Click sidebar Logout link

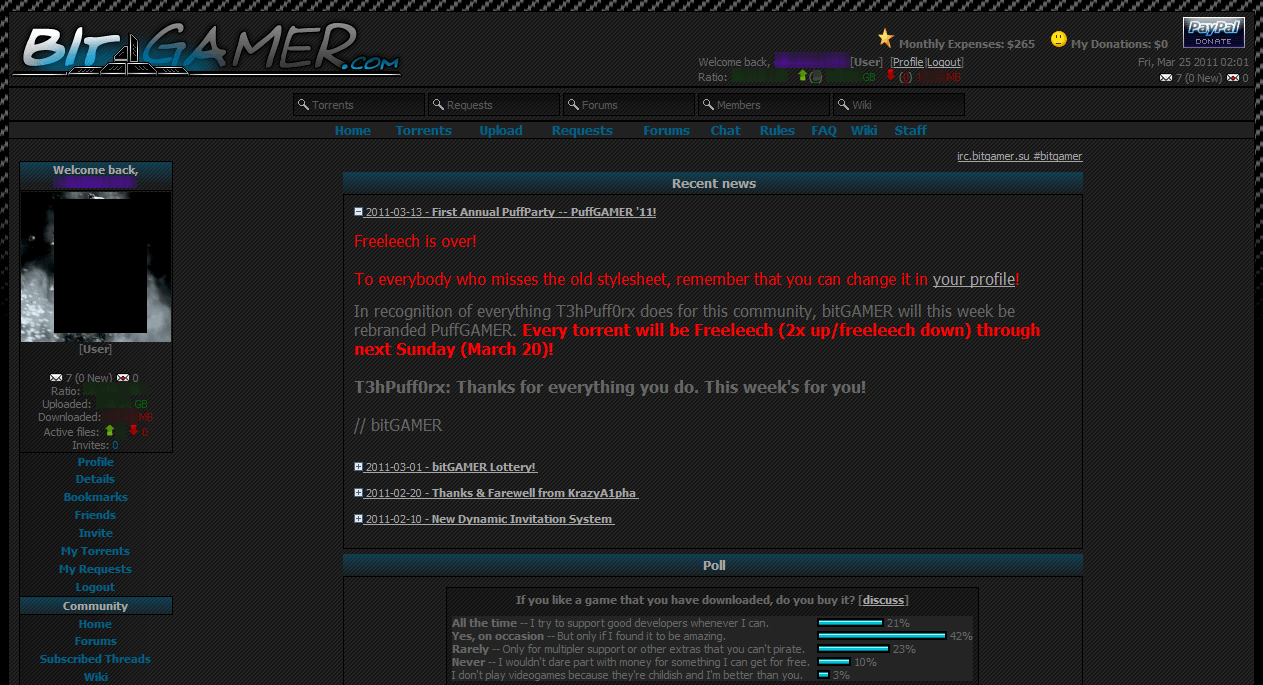(x=96, y=588)
